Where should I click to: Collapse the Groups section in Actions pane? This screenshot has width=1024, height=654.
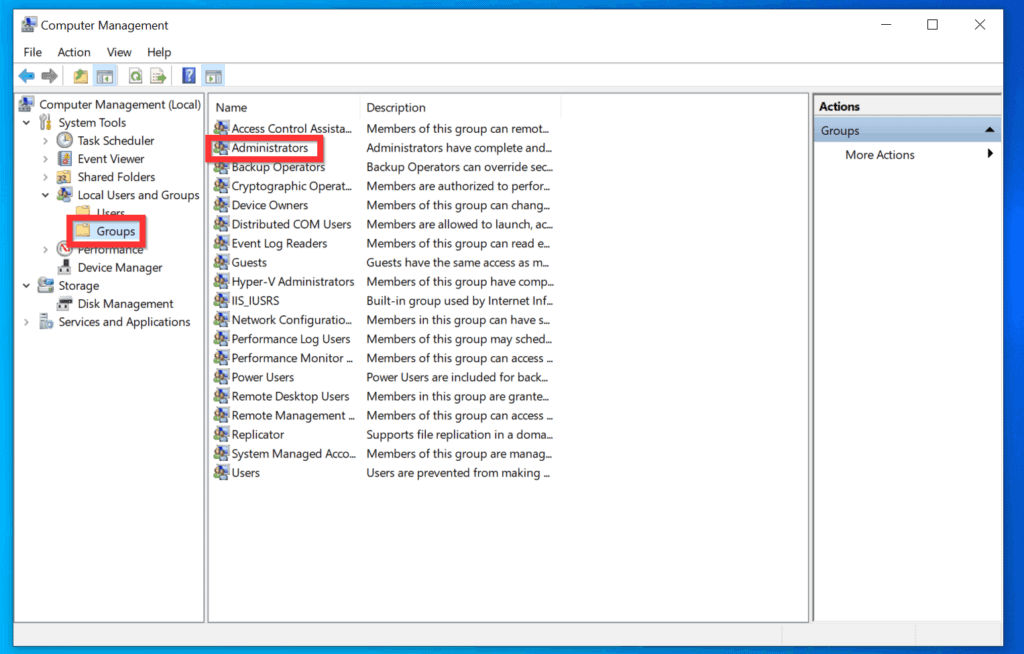tap(989, 130)
